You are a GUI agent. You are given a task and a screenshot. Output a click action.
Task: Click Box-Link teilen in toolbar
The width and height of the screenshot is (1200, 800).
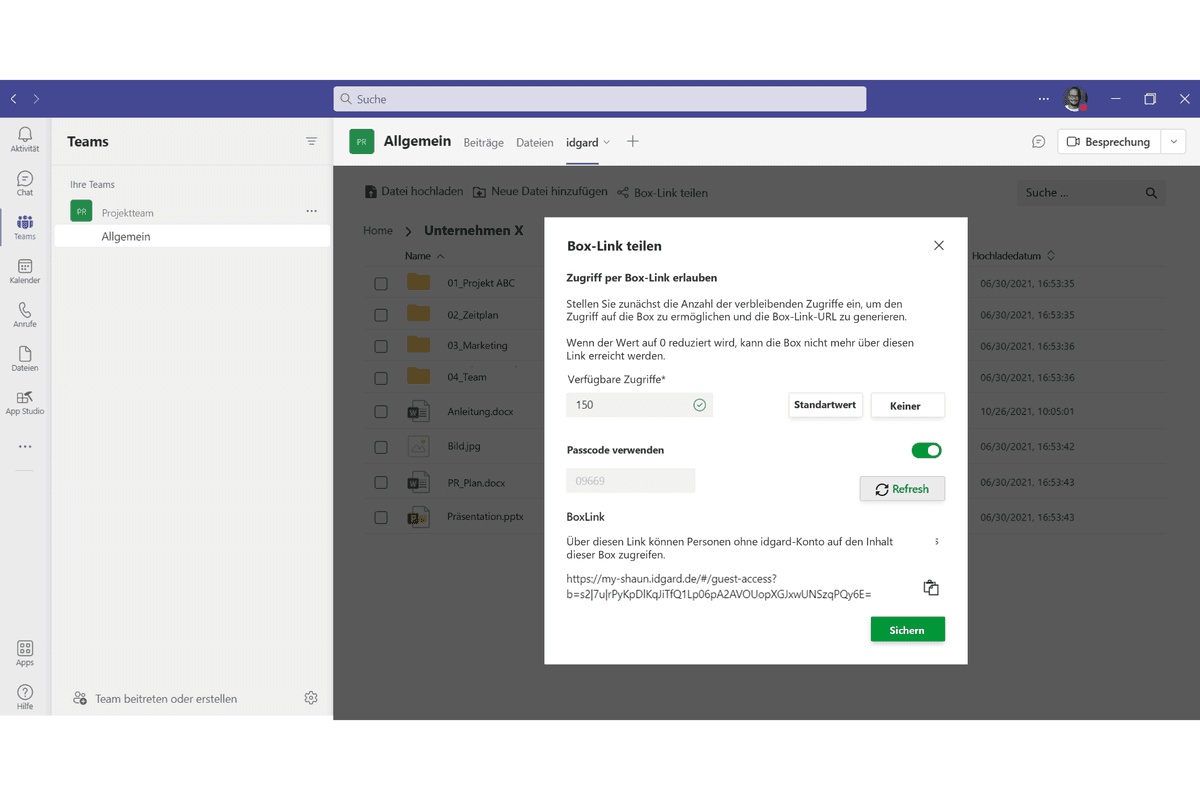tap(663, 193)
